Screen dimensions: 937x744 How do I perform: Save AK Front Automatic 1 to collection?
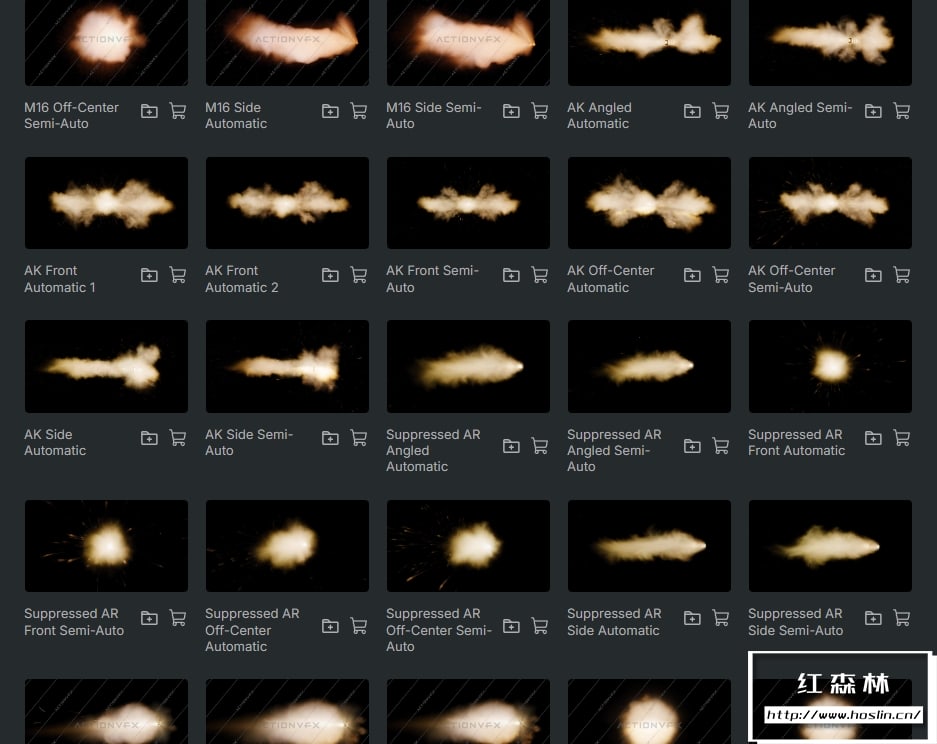(x=149, y=275)
